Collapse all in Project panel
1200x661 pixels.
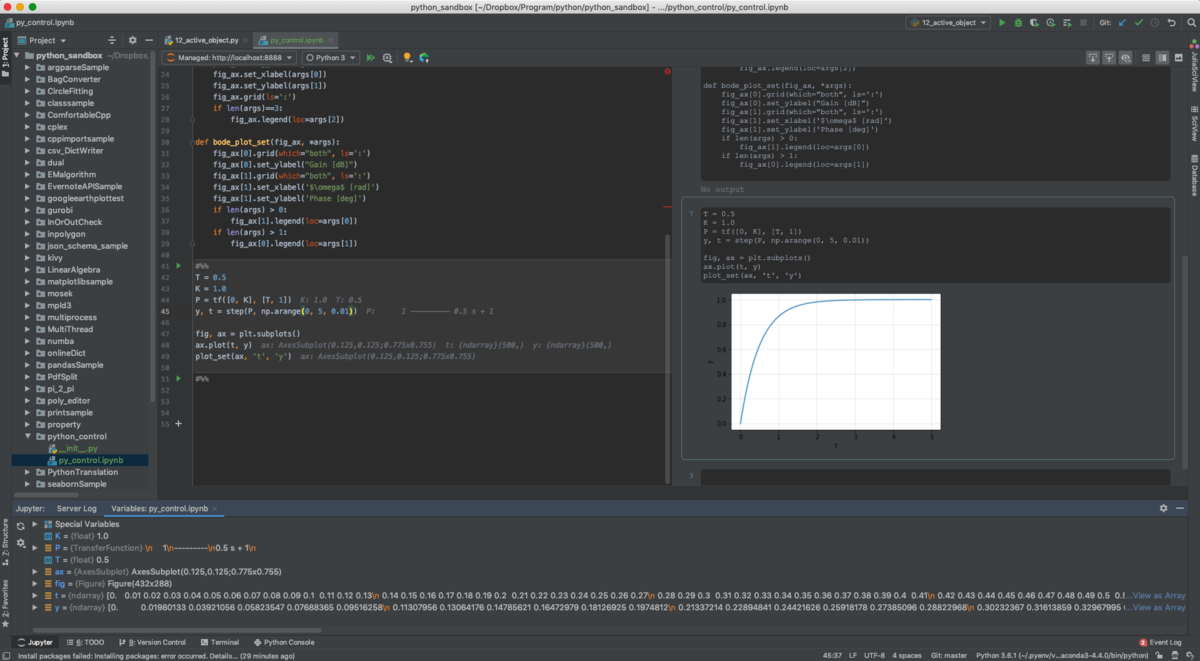click(112, 40)
